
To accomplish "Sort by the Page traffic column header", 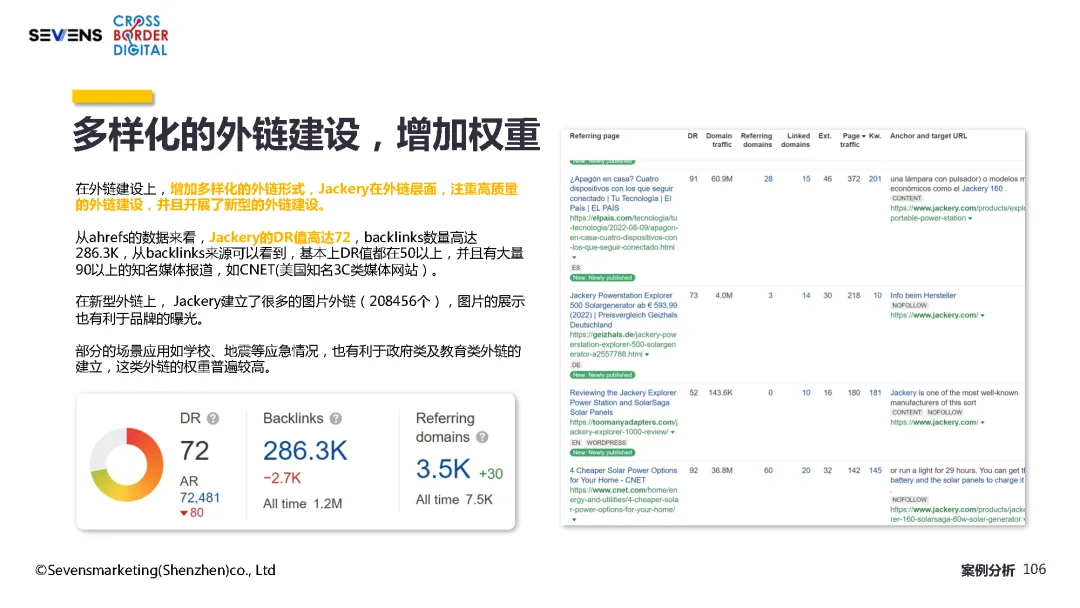I will pyautogui.click(x=853, y=140).
